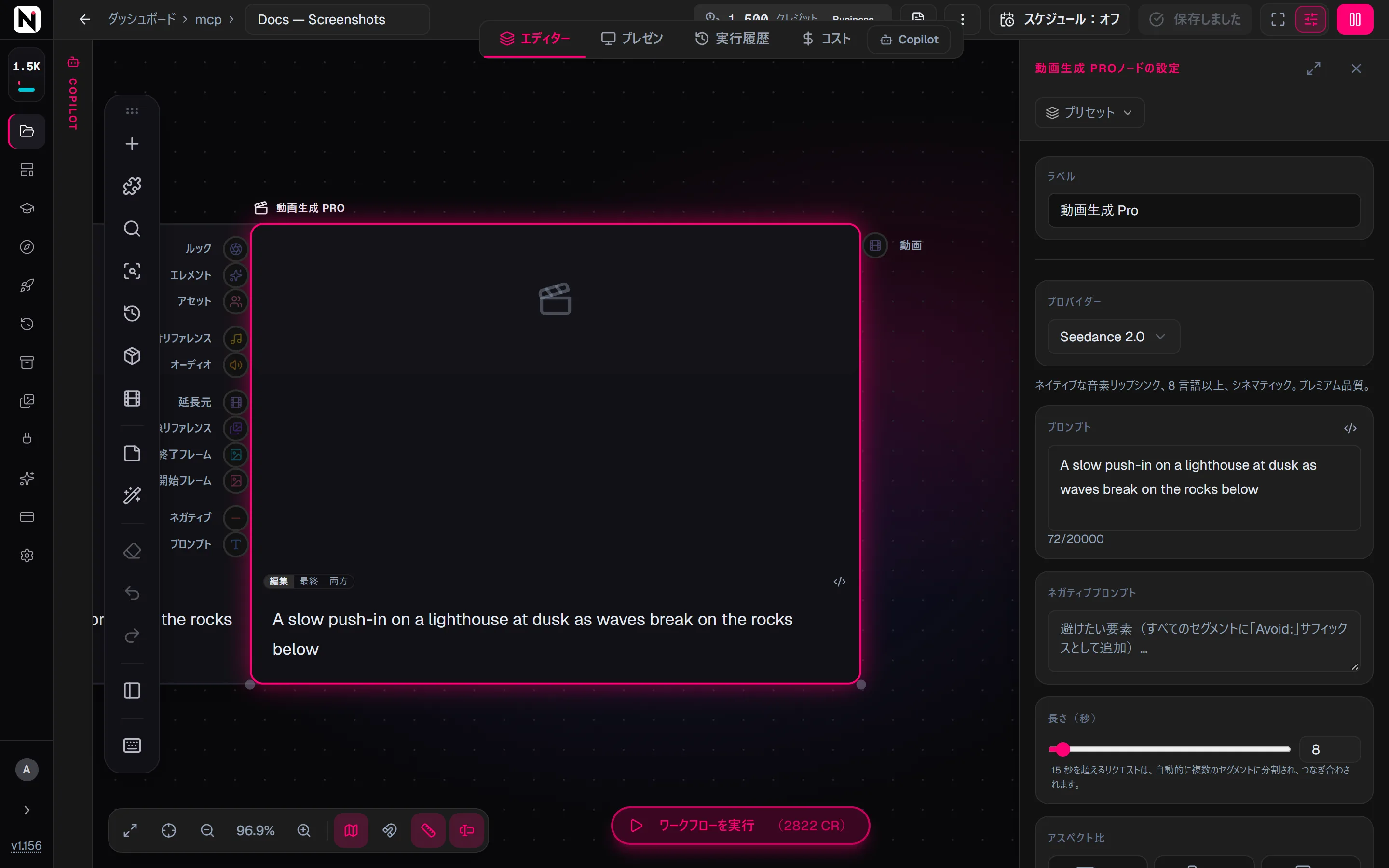This screenshot has height=868, width=1389.
Task: Open the rocket icon in sidebar
Action: pyautogui.click(x=27, y=285)
